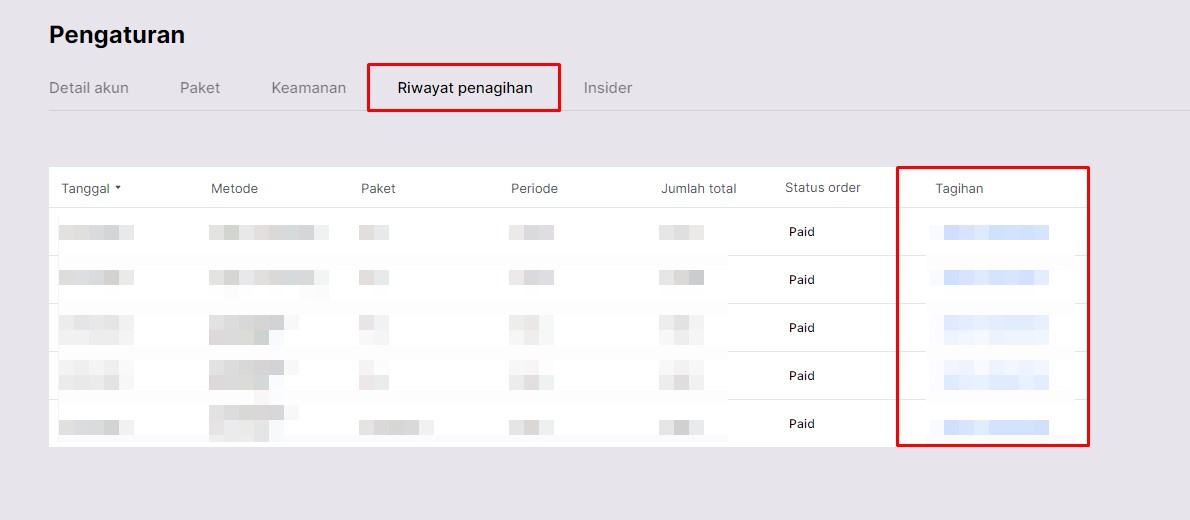Click the Jumlah total column header
Screen dimensions: 1190x520
tap(698, 188)
